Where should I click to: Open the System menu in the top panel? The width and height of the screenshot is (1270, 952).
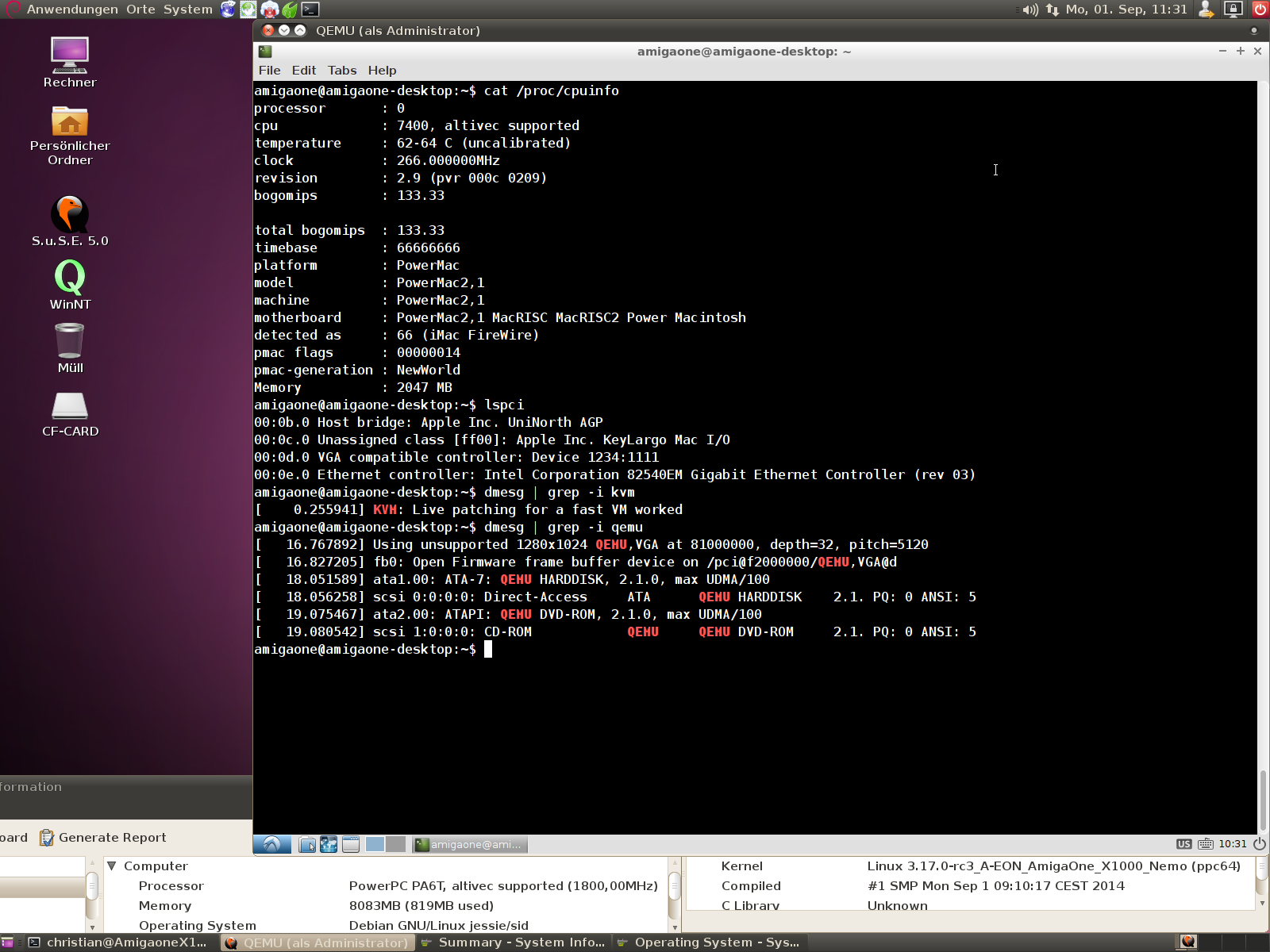[x=188, y=10]
